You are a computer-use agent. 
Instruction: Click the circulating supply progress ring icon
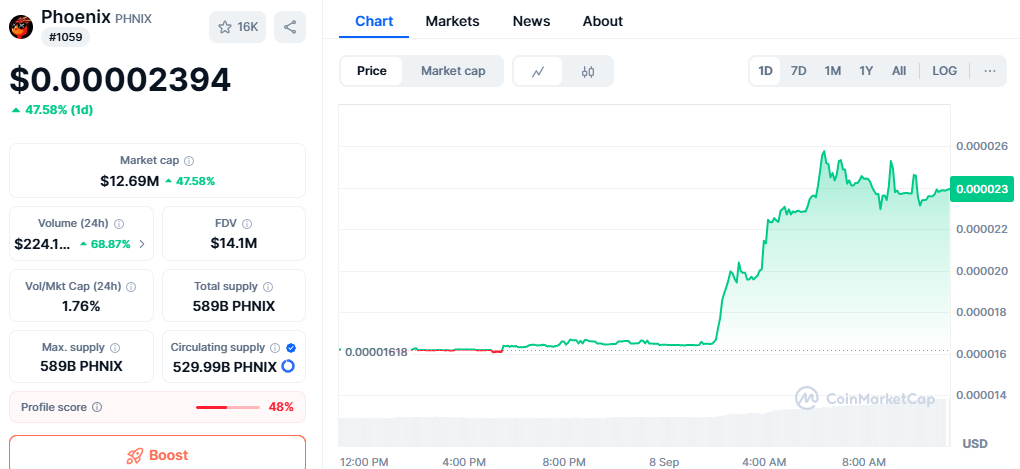(288, 366)
